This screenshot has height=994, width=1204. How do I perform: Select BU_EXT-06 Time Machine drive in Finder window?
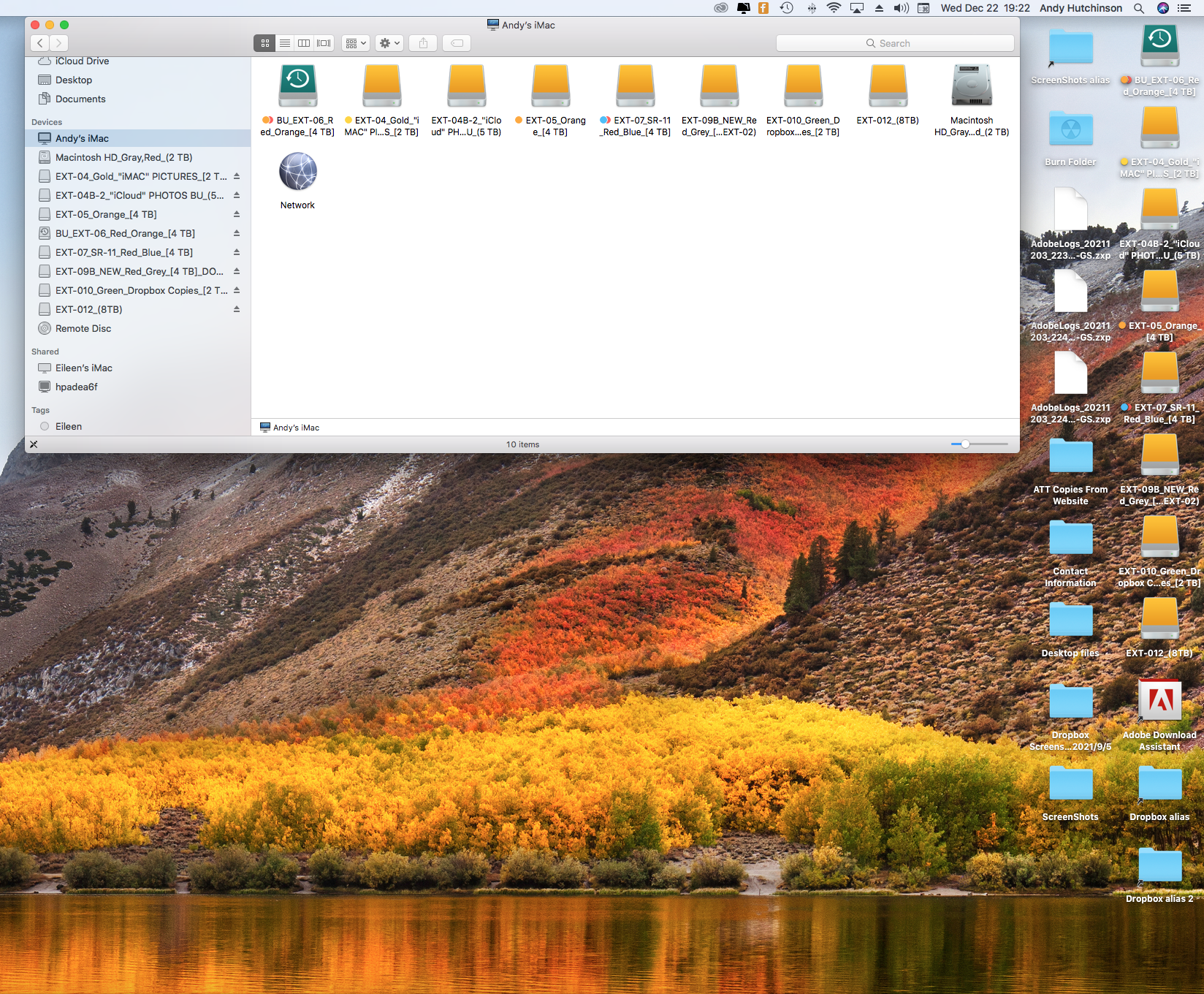(x=297, y=86)
